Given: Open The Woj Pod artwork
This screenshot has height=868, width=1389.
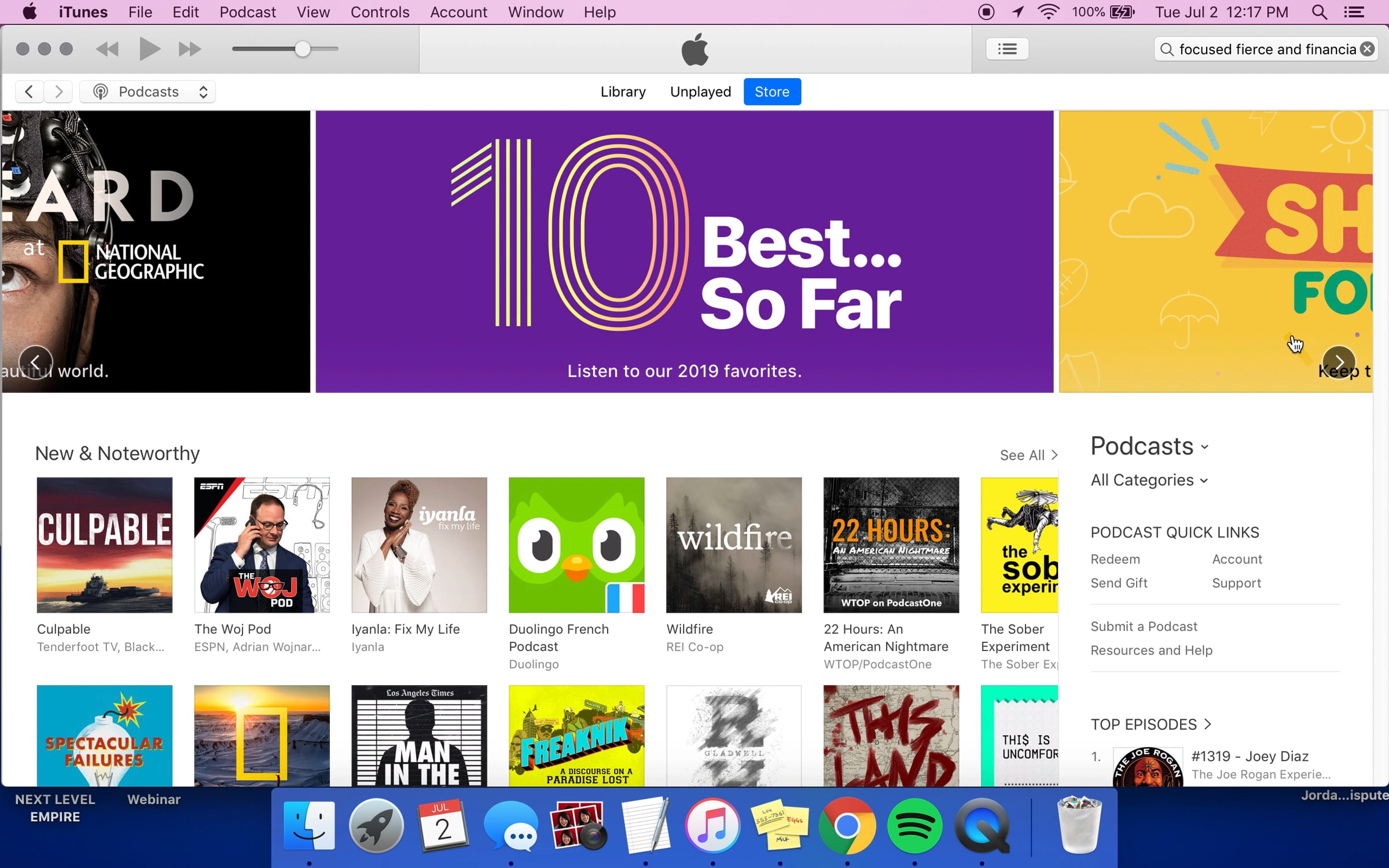Looking at the screenshot, I should tap(262, 545).
